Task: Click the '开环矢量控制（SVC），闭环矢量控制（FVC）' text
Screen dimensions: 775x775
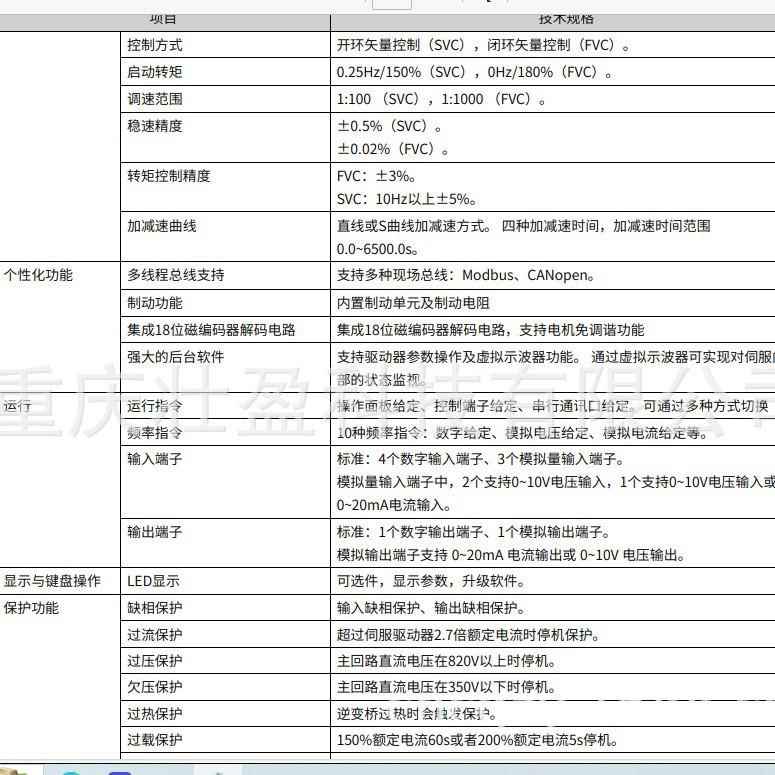Action: (x=483, y=45)
